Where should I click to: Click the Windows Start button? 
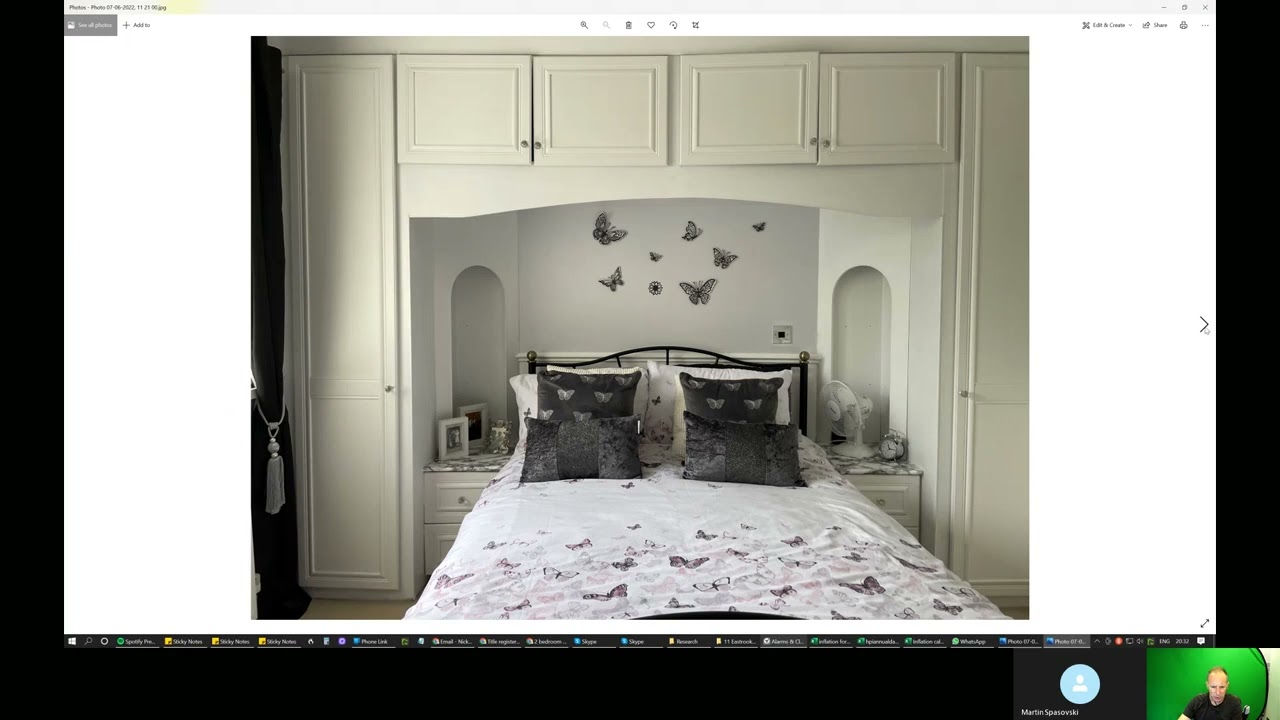pyautogui.click(x=71, y=641)
